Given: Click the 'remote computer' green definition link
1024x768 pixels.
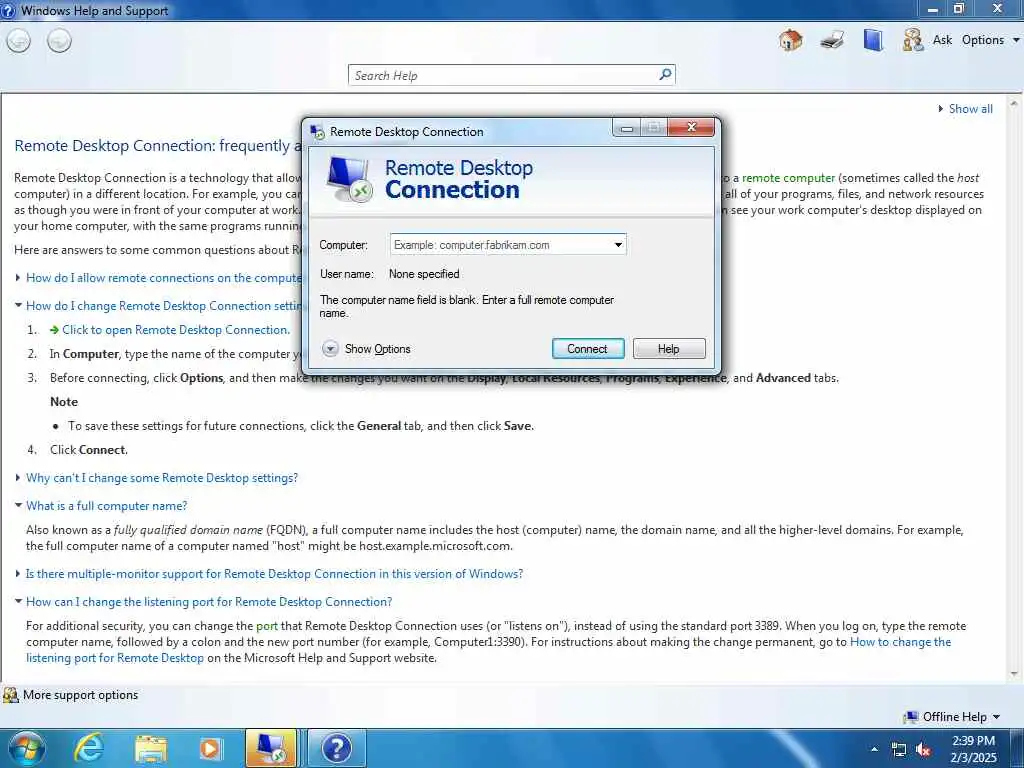Looking at the screenshot, I should point(788,178).
